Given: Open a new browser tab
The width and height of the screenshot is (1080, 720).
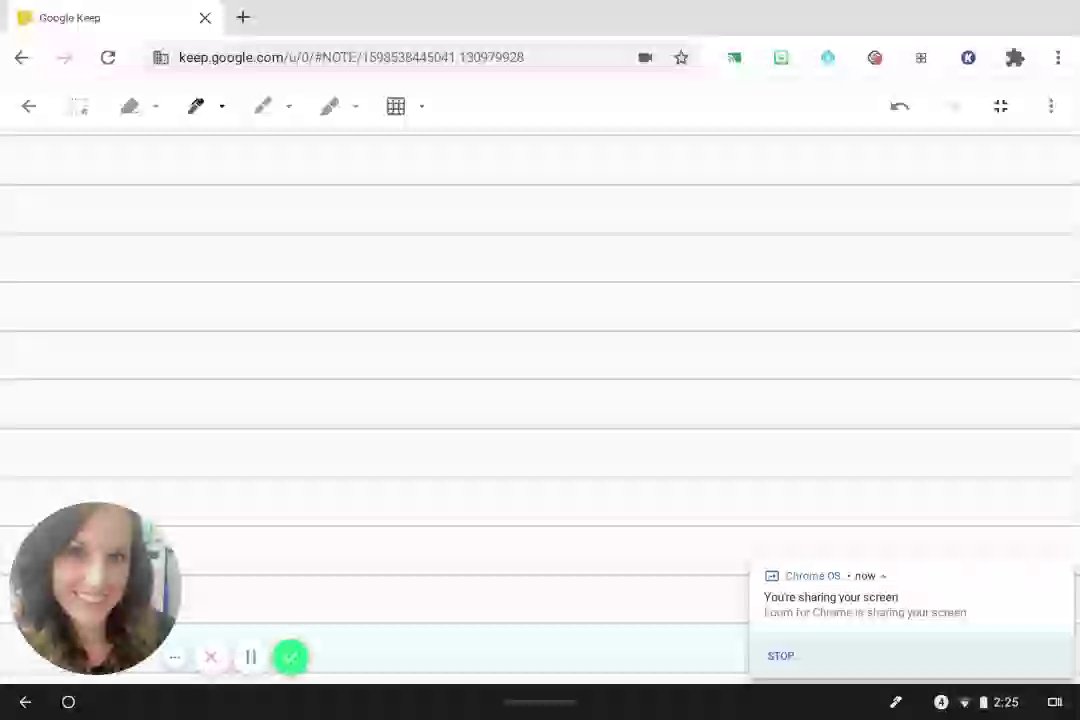Looking at the screenshot, I should click(x=243, y=17).
